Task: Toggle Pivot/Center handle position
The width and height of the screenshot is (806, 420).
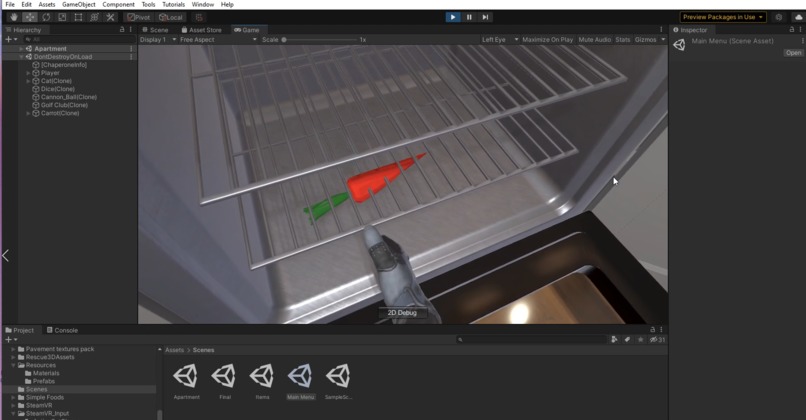Action: pyautogui.click(x=139, y=17)
